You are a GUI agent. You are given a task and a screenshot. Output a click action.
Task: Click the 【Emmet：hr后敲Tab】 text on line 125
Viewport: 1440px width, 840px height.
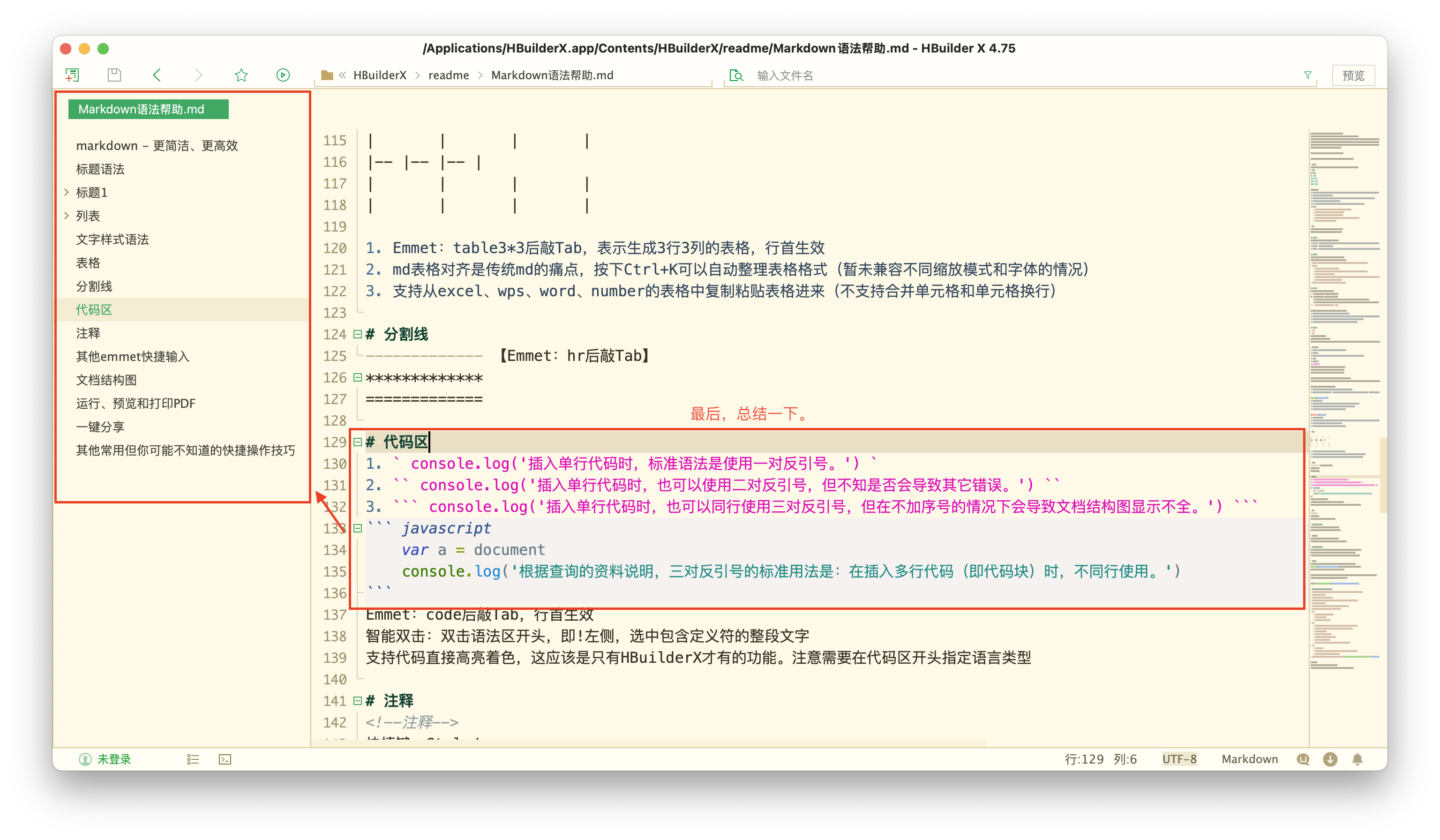[574, 356]
